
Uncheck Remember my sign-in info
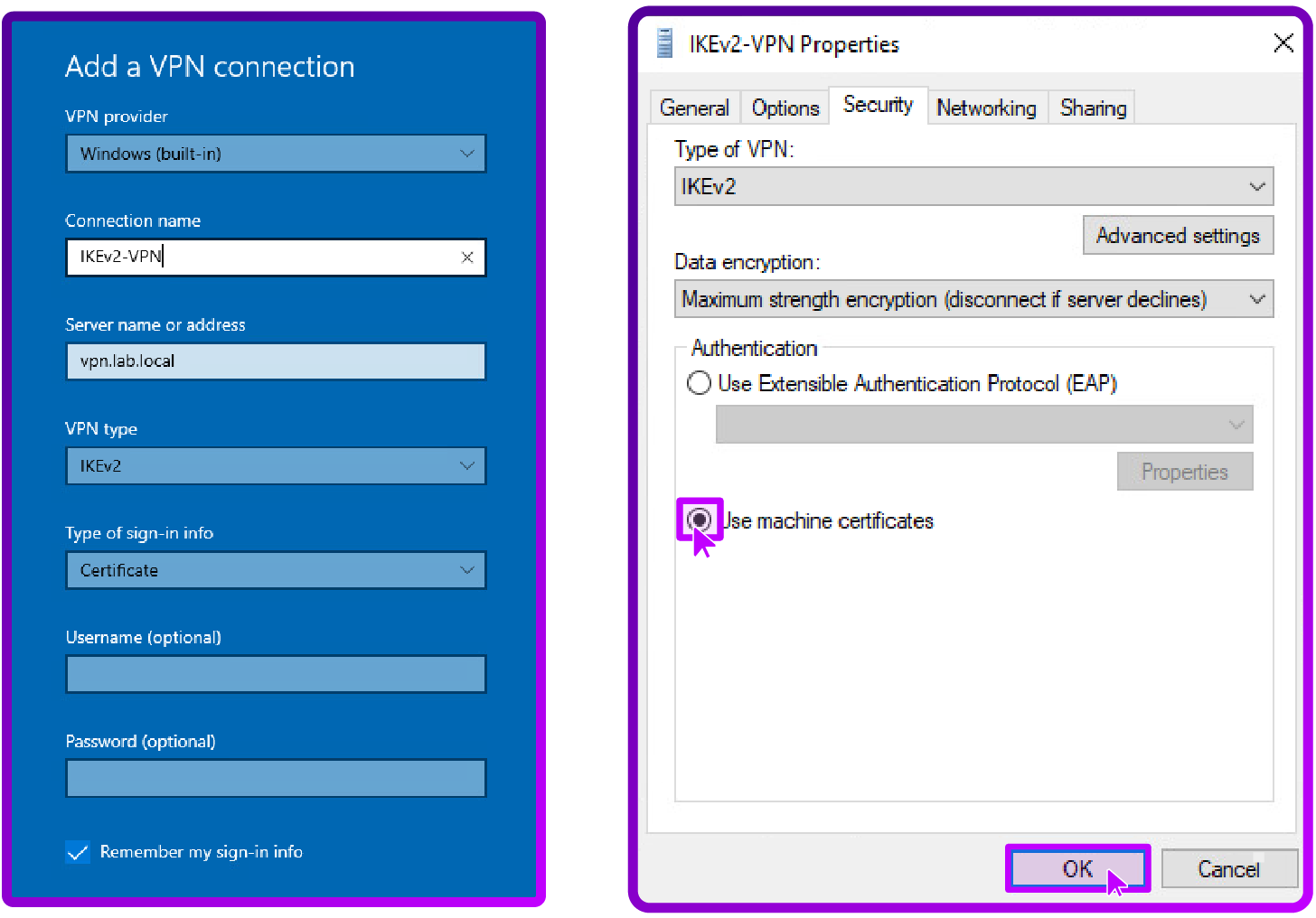[x=78, y=851]
